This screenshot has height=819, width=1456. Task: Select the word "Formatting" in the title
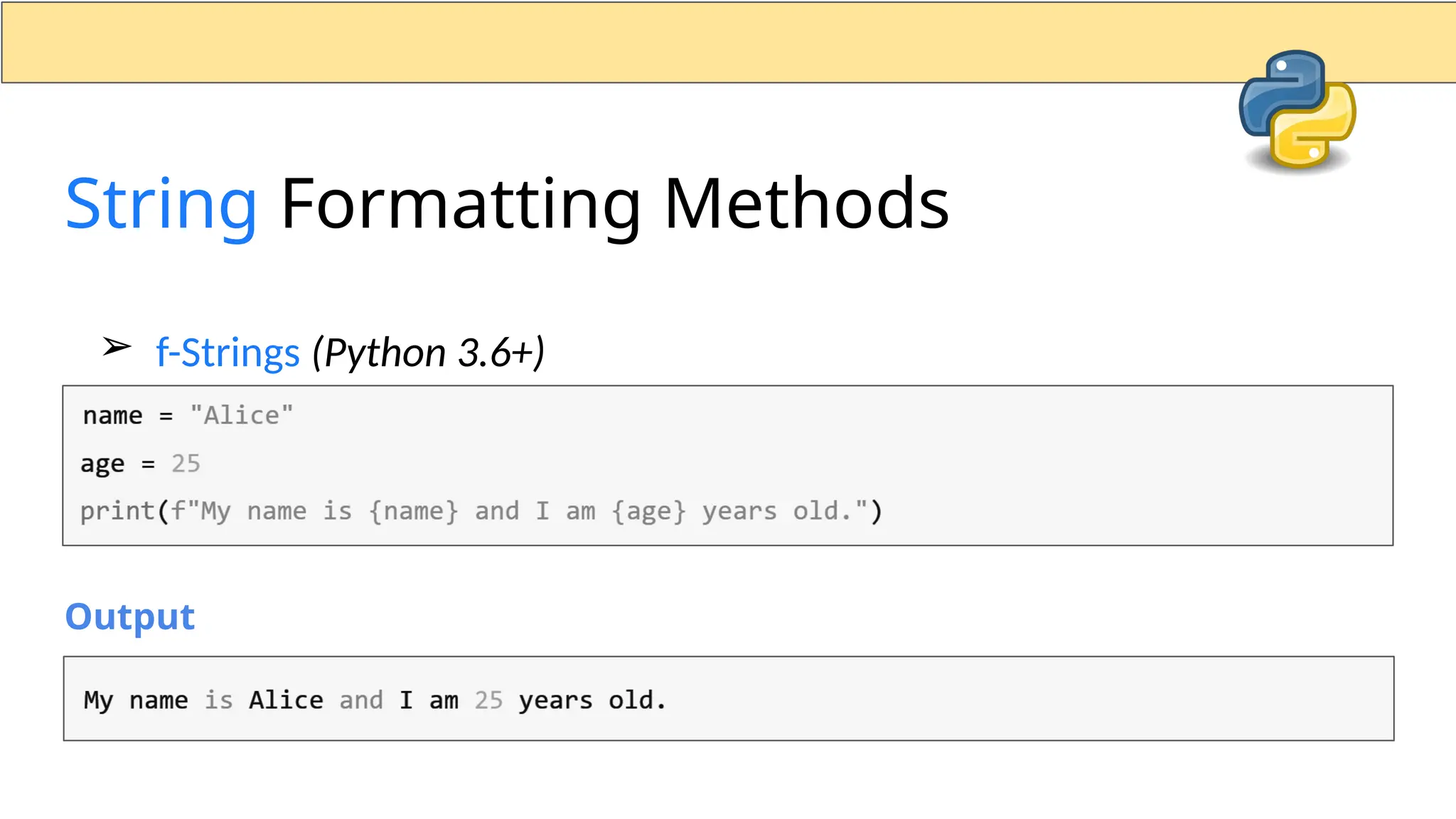click(461, 205)
